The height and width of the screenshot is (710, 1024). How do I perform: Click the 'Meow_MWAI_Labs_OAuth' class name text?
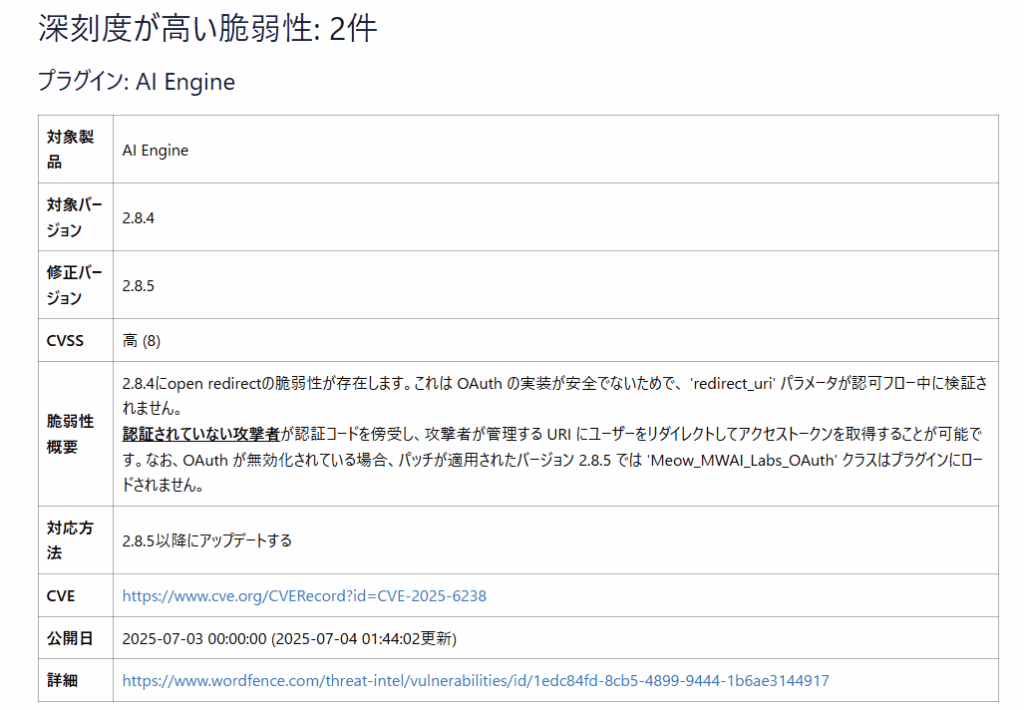tap(742, 460)
